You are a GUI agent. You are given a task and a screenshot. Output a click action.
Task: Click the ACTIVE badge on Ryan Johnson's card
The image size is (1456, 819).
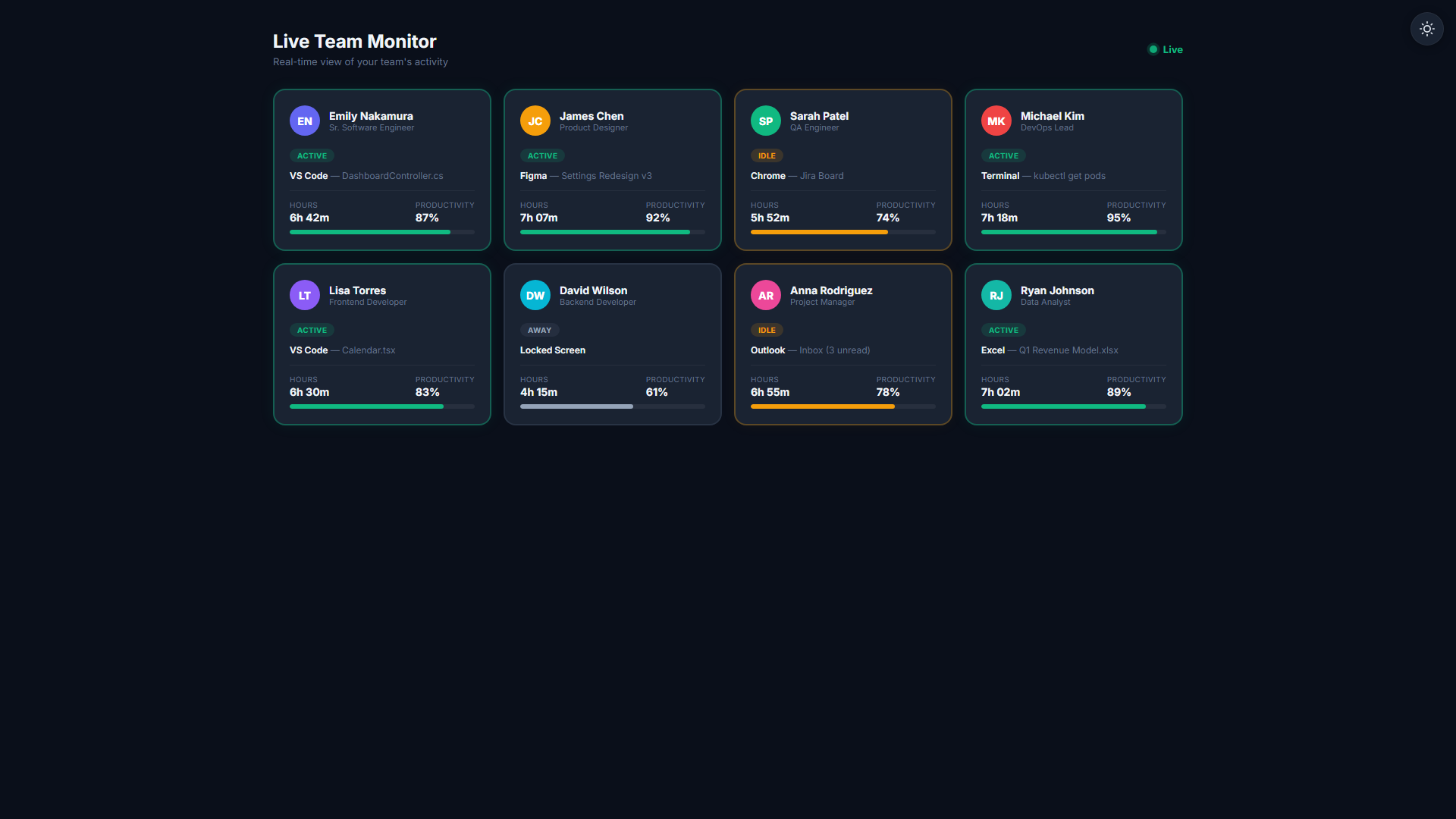click(1003, 330)
